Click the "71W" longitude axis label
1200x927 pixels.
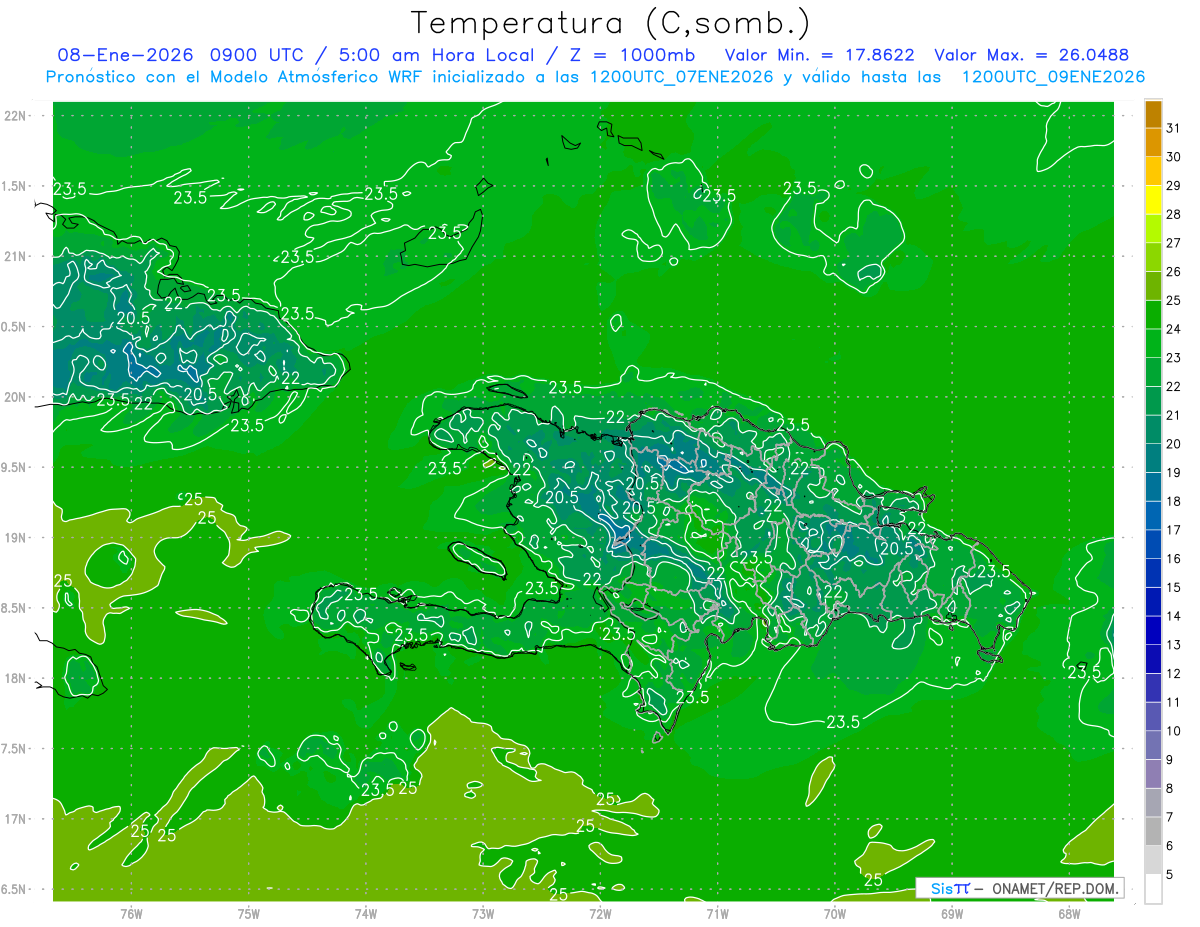click(717, 913)
